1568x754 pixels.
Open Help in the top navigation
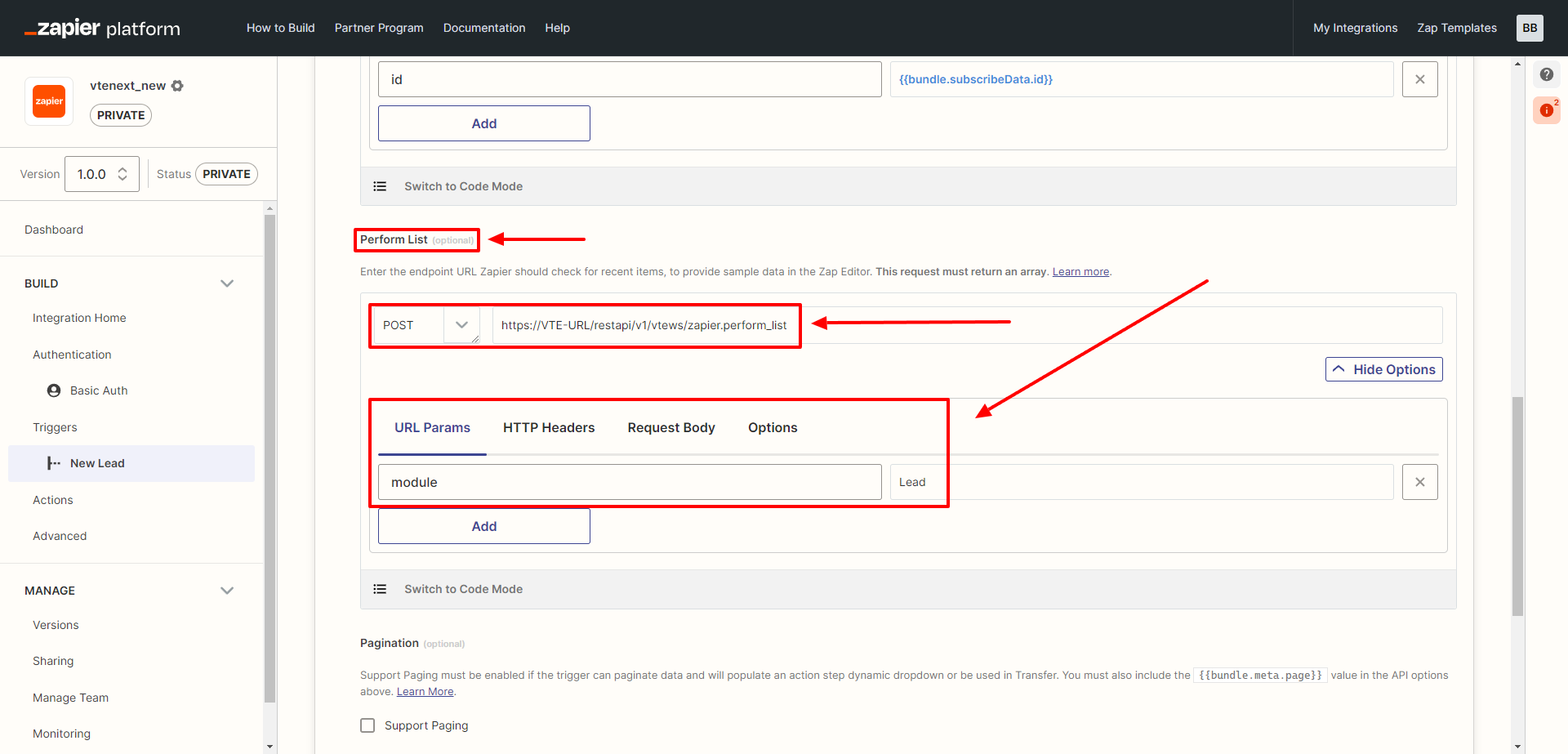pyautogui.click(x=557, y=28)
